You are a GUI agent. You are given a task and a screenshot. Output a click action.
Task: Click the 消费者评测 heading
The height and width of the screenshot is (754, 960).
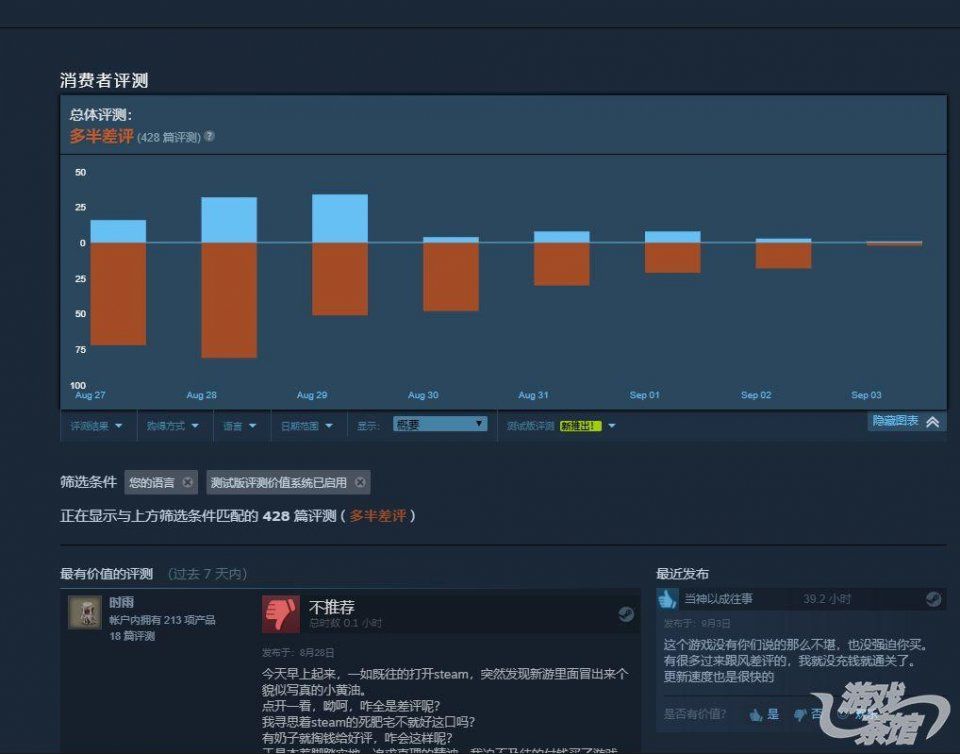point(104,80)
